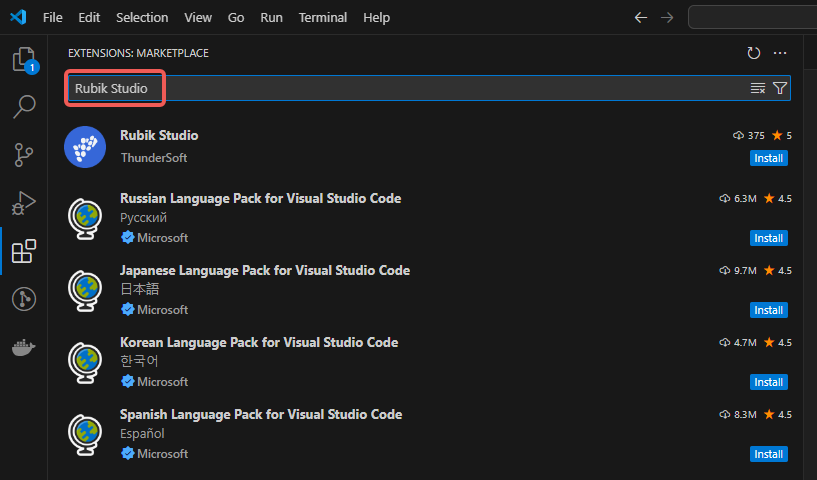Go forward with the right arrow
Screen dimensions: 817x480
pos(667,18)
